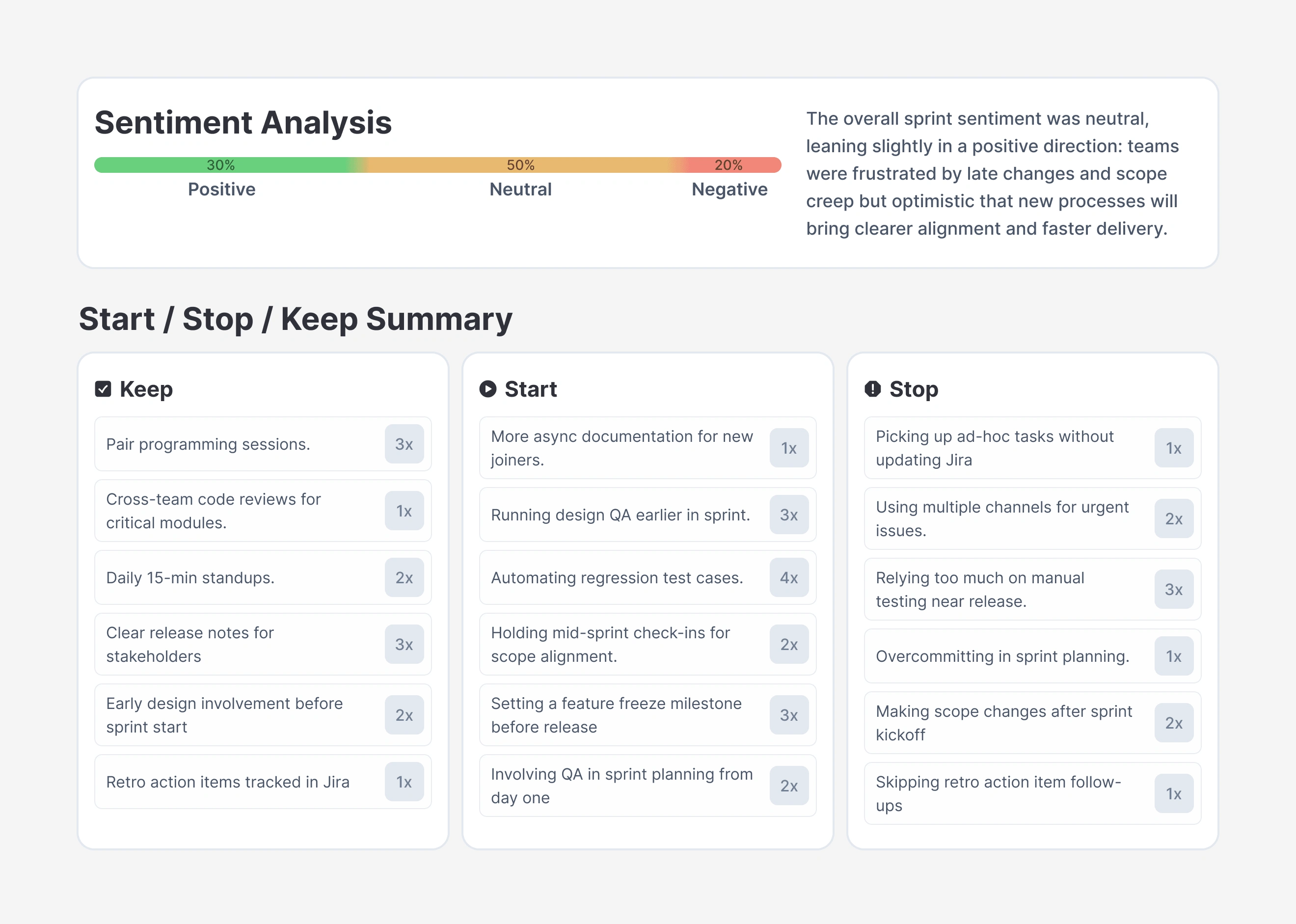Screen dimensions: 1296x924
Task: Select Skipping retro action item follow-ups card
Action: 1032,794
